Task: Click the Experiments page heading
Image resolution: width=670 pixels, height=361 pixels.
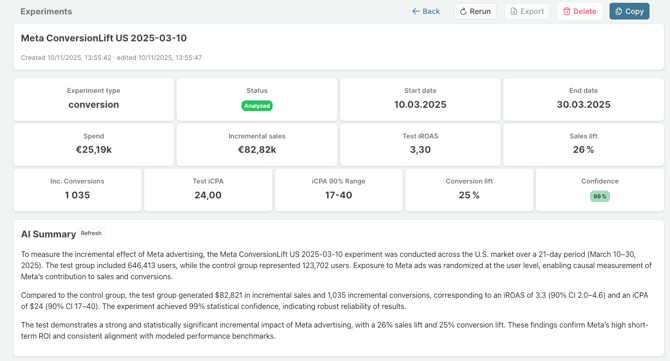Action: (x=46, y=12)
